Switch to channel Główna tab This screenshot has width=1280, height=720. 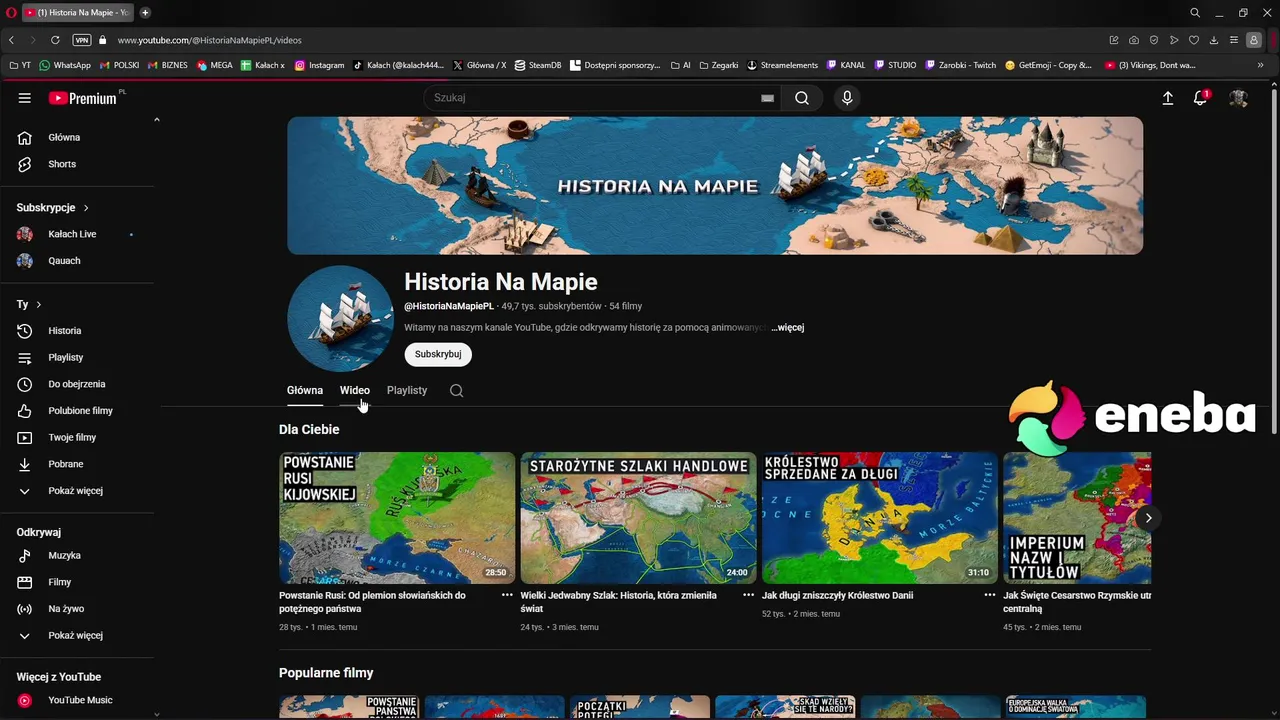point(305,391)
